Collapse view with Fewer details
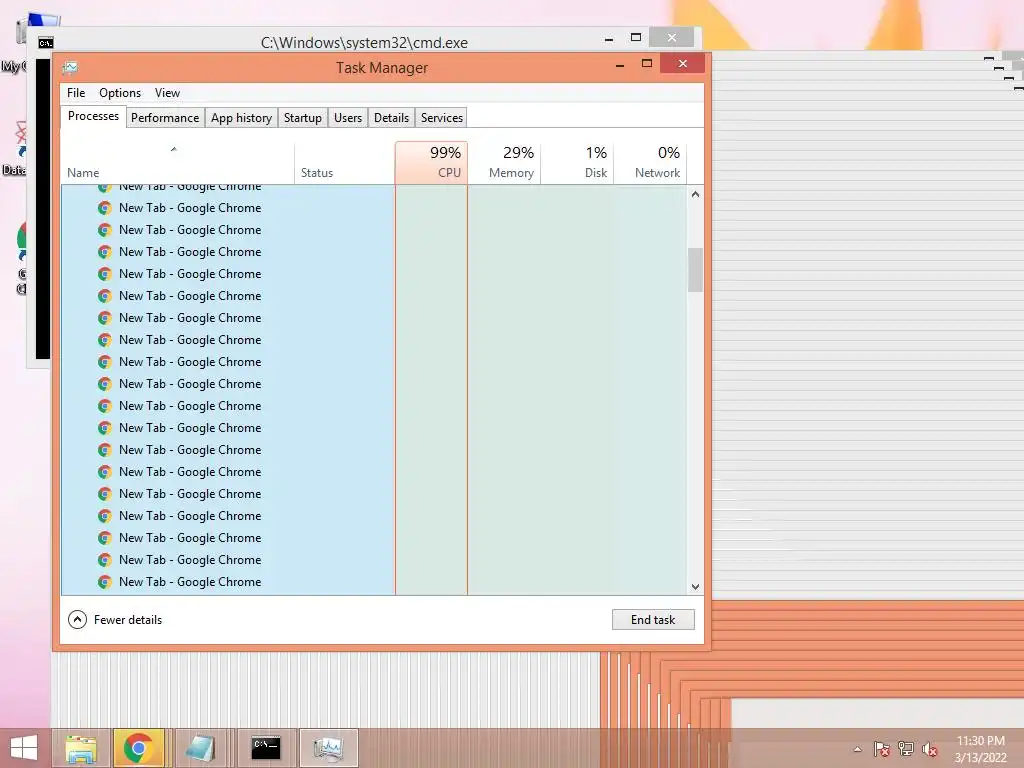1024x768 pixels. (x=115, y=620)
